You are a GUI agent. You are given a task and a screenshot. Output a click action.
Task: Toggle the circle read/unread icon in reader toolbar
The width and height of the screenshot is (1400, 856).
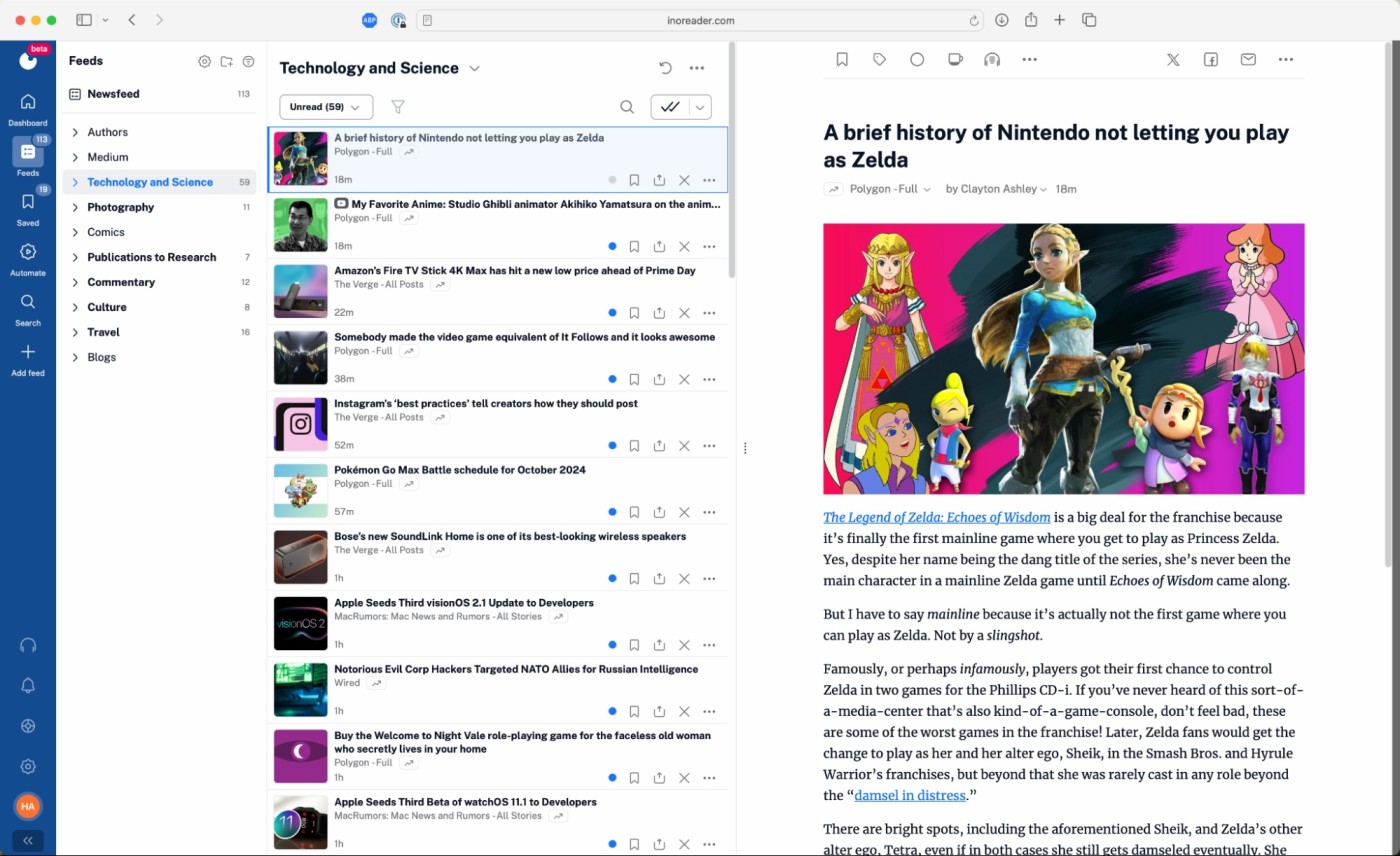(x=917, y=60)
